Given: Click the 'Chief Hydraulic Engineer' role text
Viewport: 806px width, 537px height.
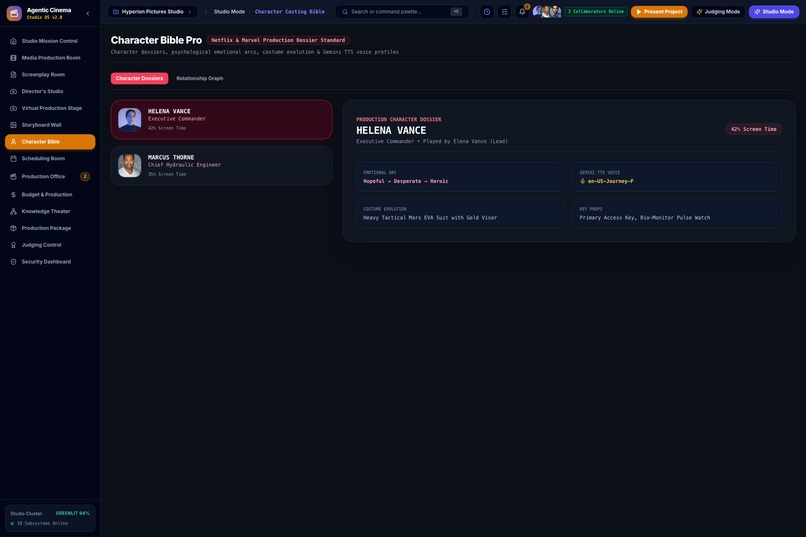Looking at the screenshot, I should pos(185,165).
